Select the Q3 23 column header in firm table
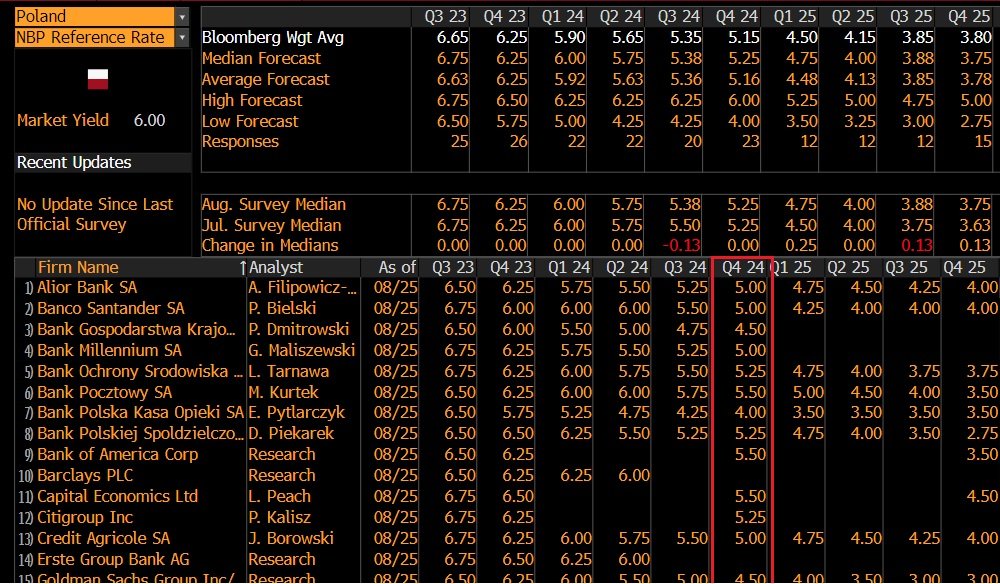Image resolution: width=1000 pixels, height=584 pixels. [x=453, y=267]
